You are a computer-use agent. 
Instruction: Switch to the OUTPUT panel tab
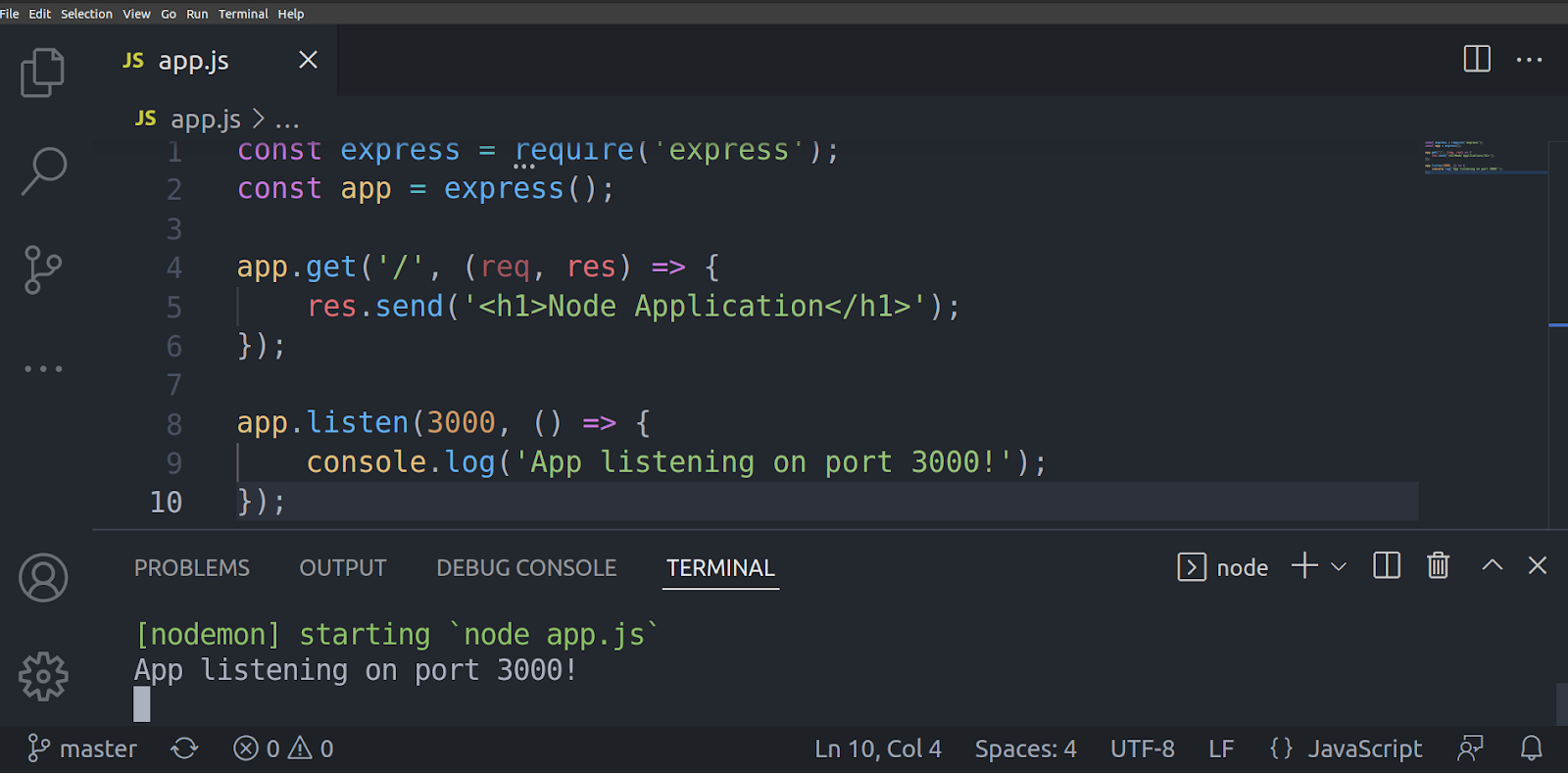pyautogui.click(x=343, y=568)
